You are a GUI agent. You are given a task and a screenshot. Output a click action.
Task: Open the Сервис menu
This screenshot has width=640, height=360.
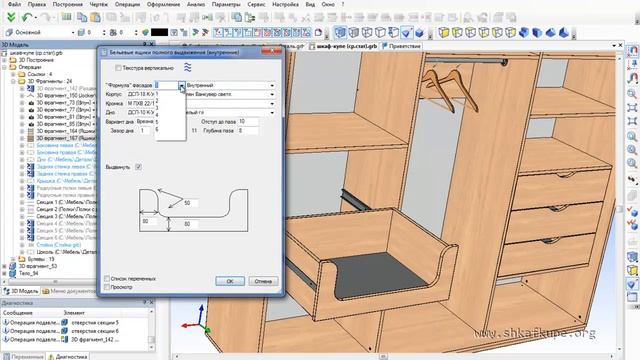(256, 4)
